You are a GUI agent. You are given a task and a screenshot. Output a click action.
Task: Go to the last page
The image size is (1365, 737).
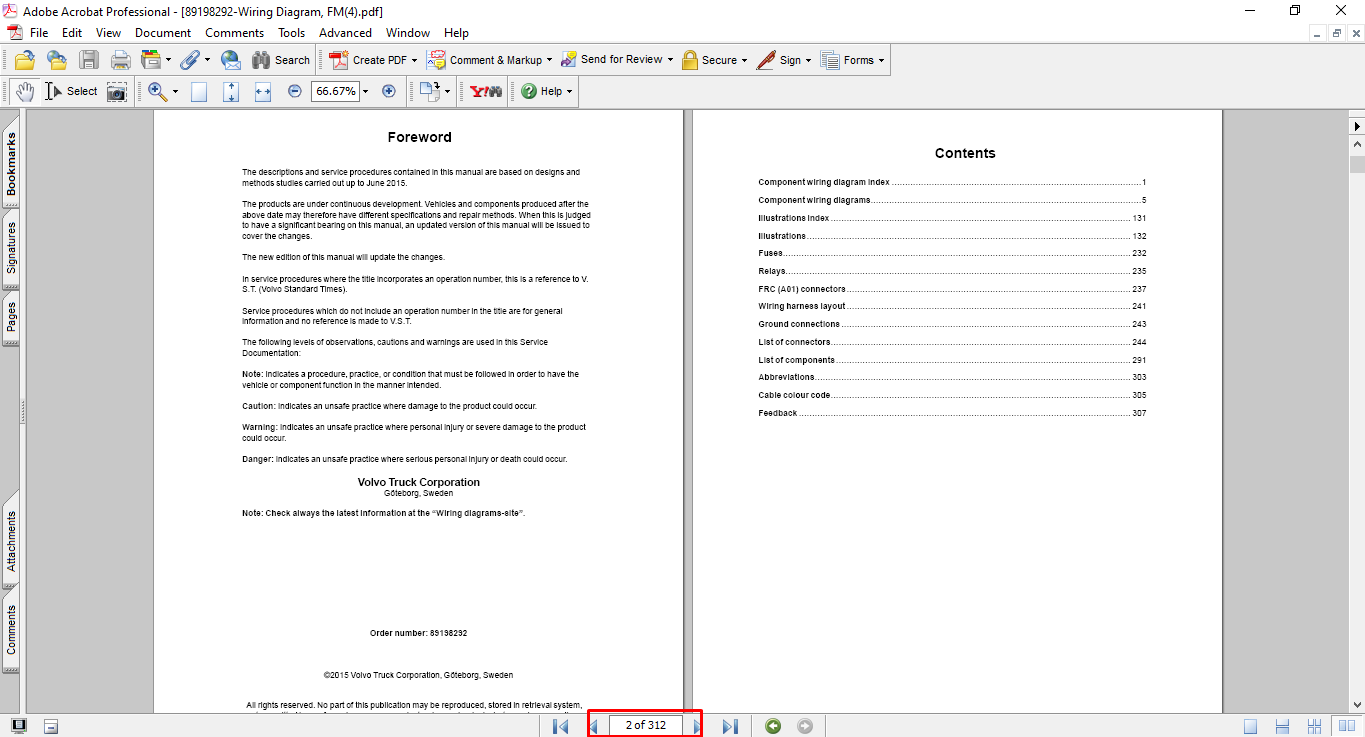[730, 726]
